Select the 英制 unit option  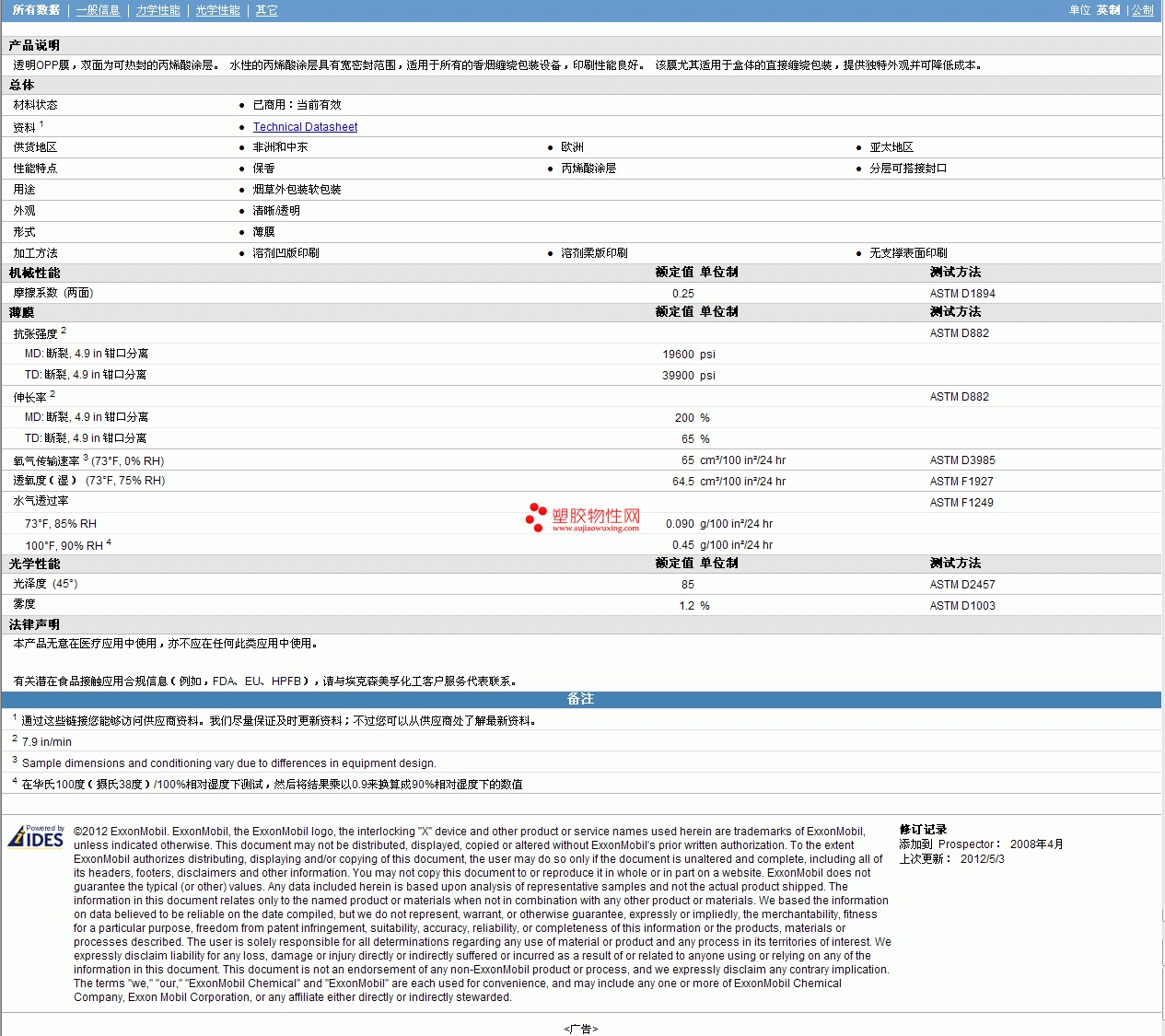pyautogui.click(x=1108, y=10)
